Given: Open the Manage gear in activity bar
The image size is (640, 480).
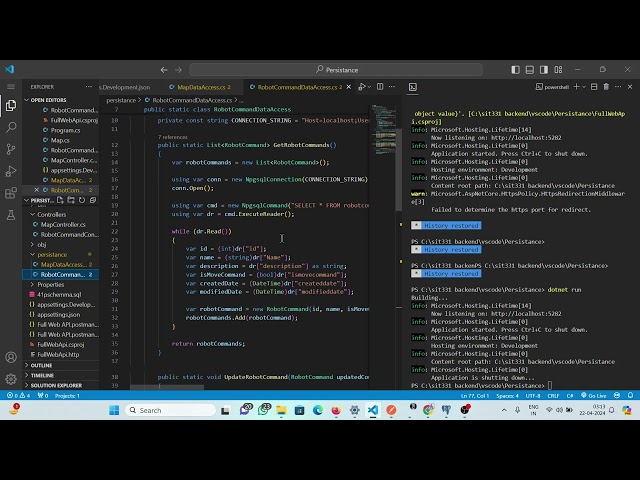Looking at the screenshot, I should coord(11,379).
